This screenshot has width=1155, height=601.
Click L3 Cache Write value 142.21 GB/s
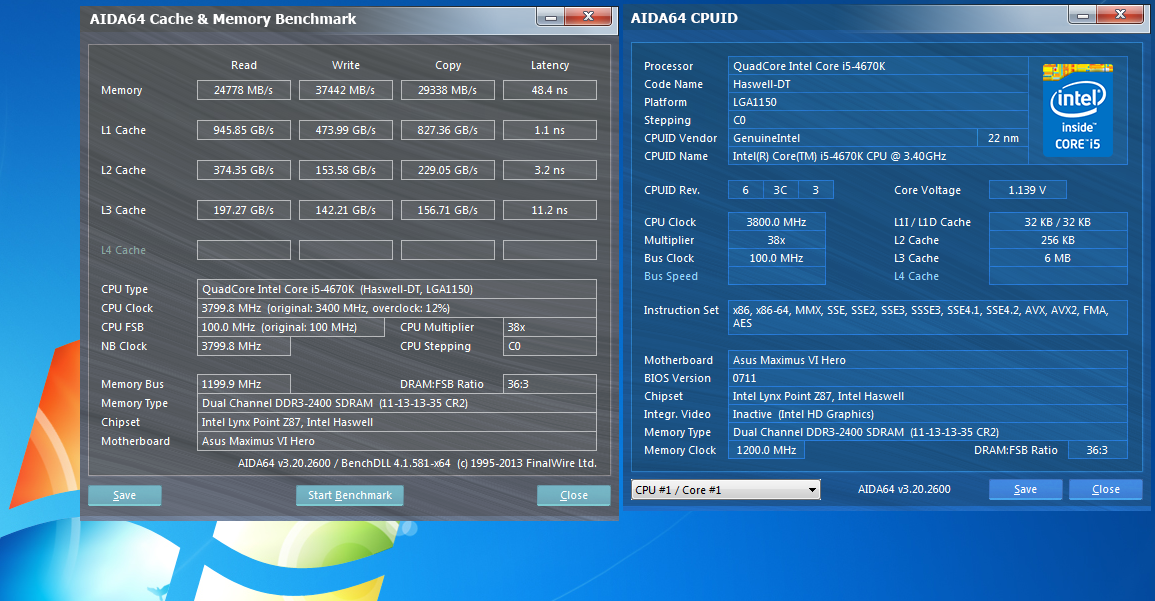pyautogui.click(x=345, y=210)
